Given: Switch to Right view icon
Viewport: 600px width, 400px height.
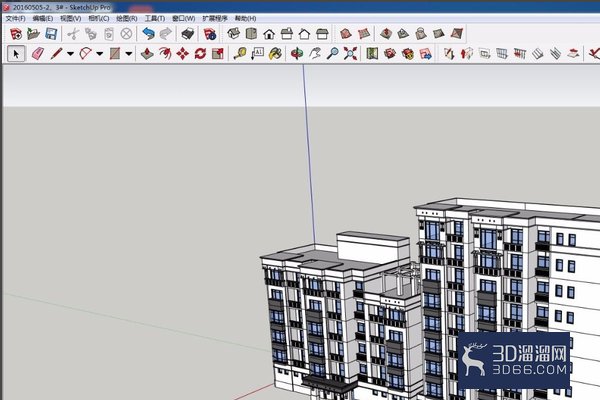Looking at the screenshot, I should [x=287, y=34].
